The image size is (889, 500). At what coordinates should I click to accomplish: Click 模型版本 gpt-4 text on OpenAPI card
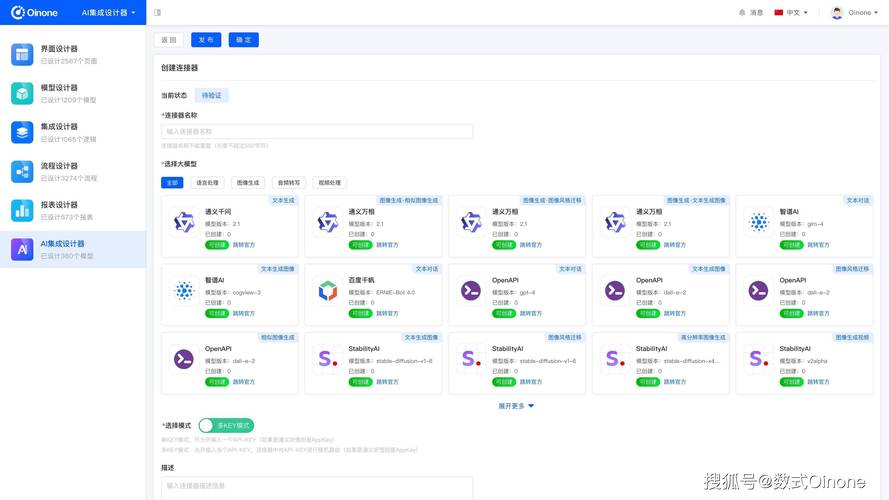[513, 293]
